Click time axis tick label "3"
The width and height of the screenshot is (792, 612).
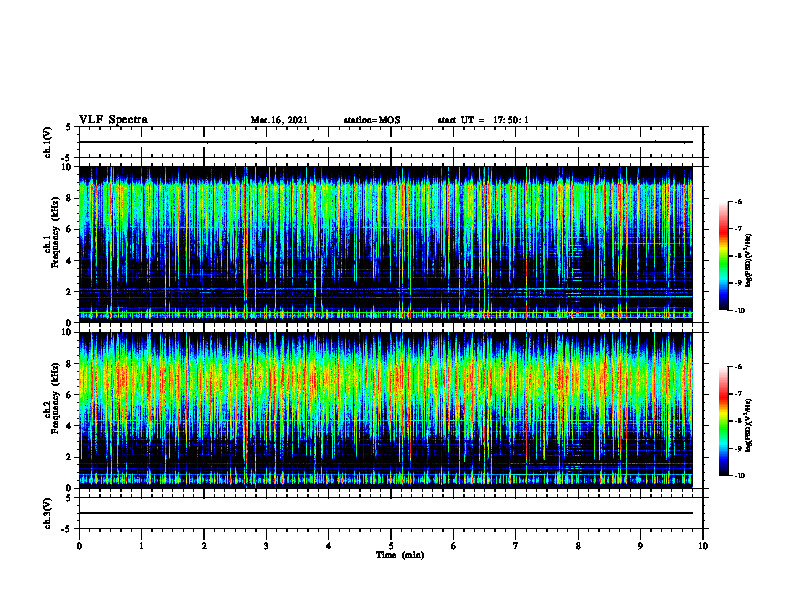266,546
